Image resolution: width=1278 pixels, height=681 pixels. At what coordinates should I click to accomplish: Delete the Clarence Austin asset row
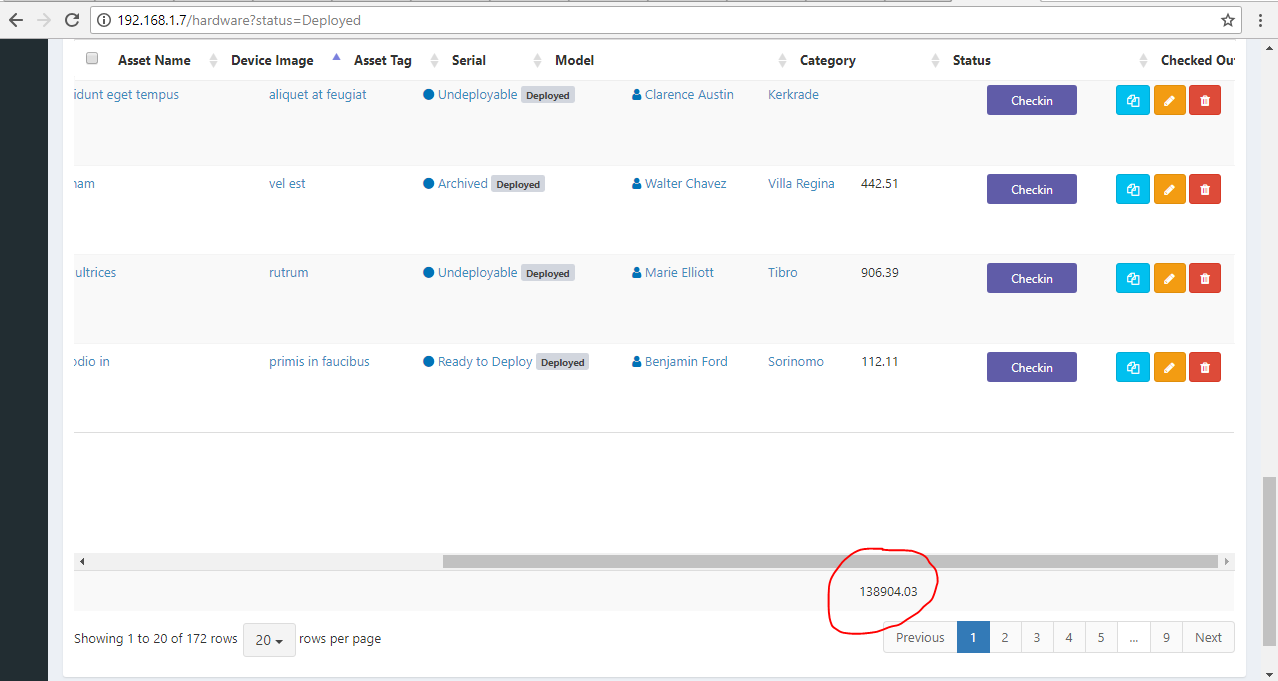(1205, 100)
